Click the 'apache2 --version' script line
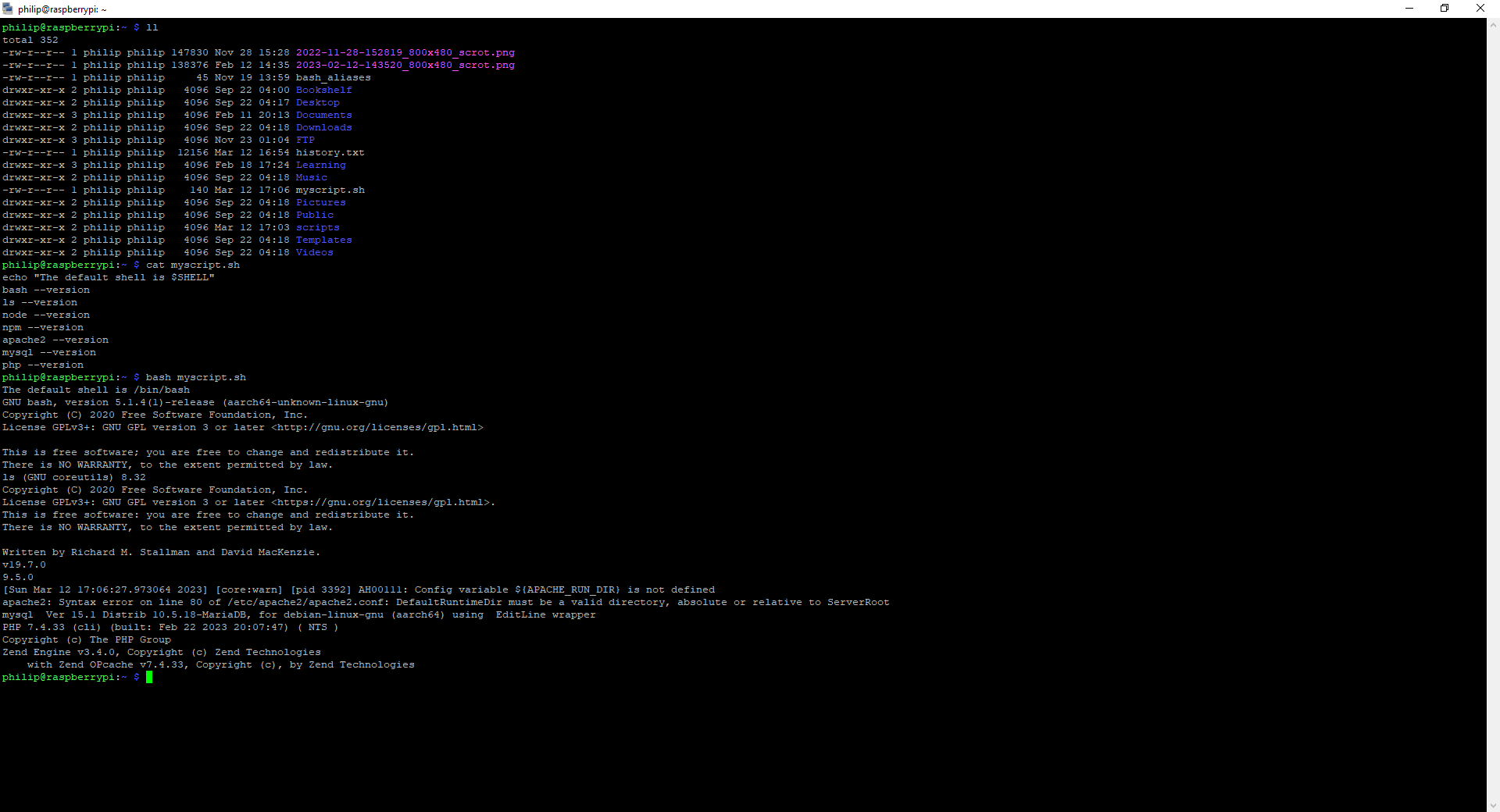 coord(55,340)
